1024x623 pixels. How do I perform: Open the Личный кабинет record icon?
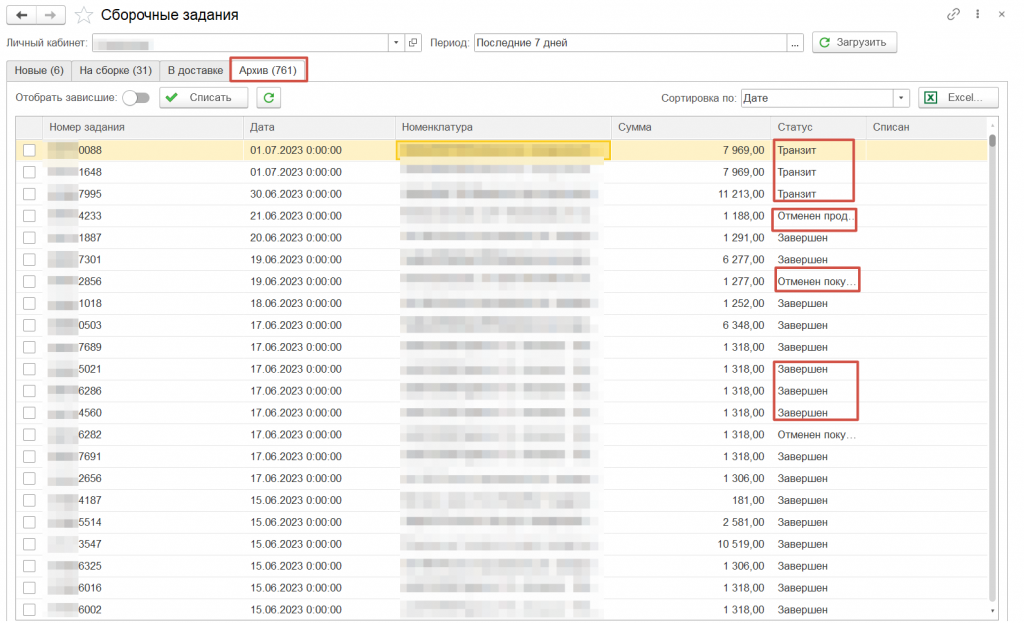[x=413, y=43]
